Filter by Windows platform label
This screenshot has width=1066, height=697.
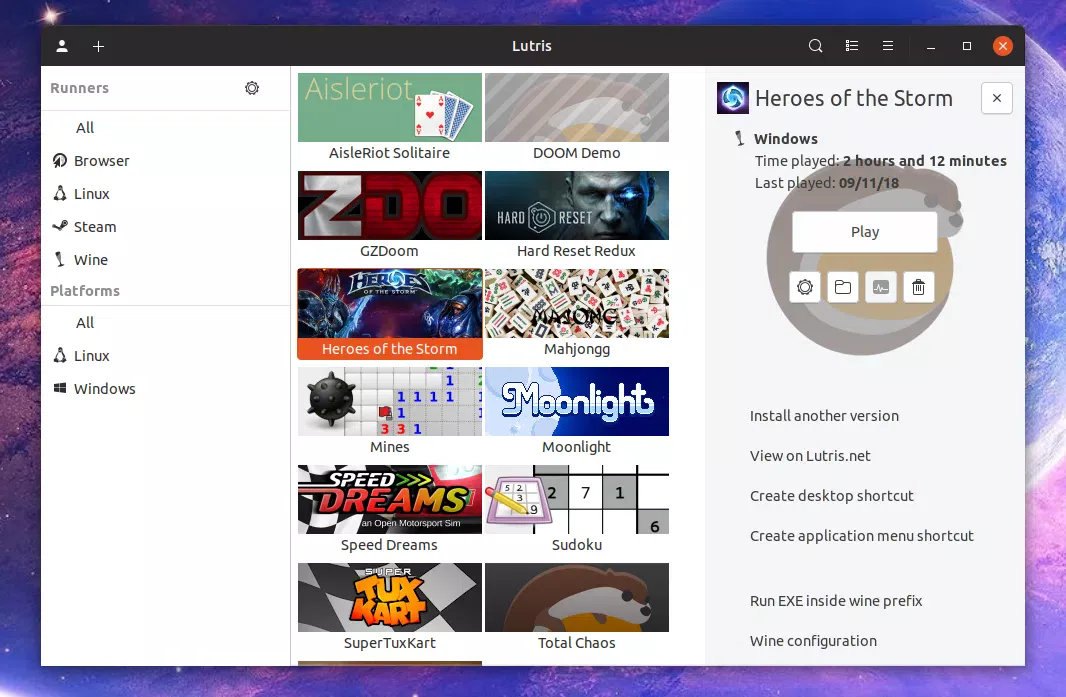[x=105, y=388]
